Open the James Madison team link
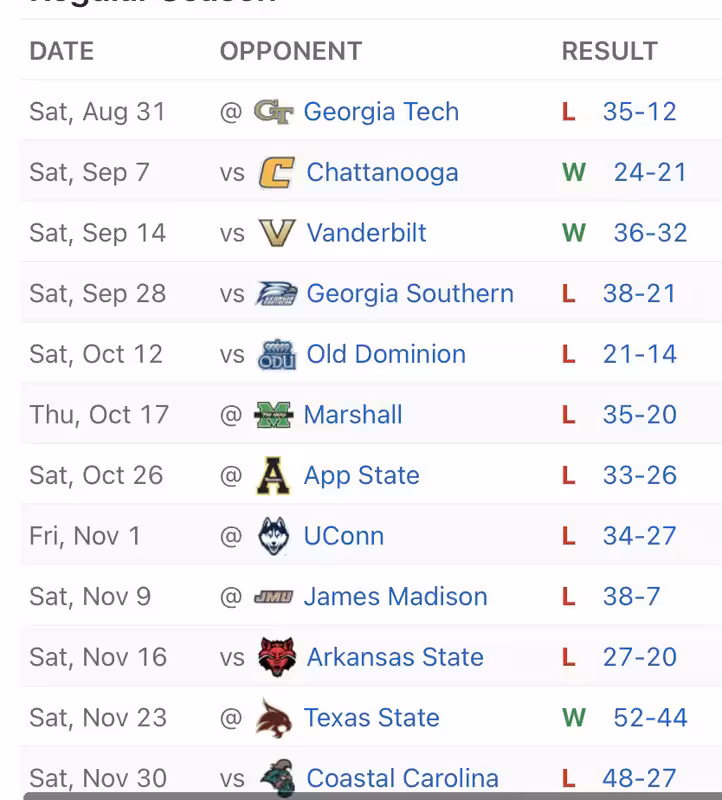This screenshot has width=722, height=800. coord(395,597)
